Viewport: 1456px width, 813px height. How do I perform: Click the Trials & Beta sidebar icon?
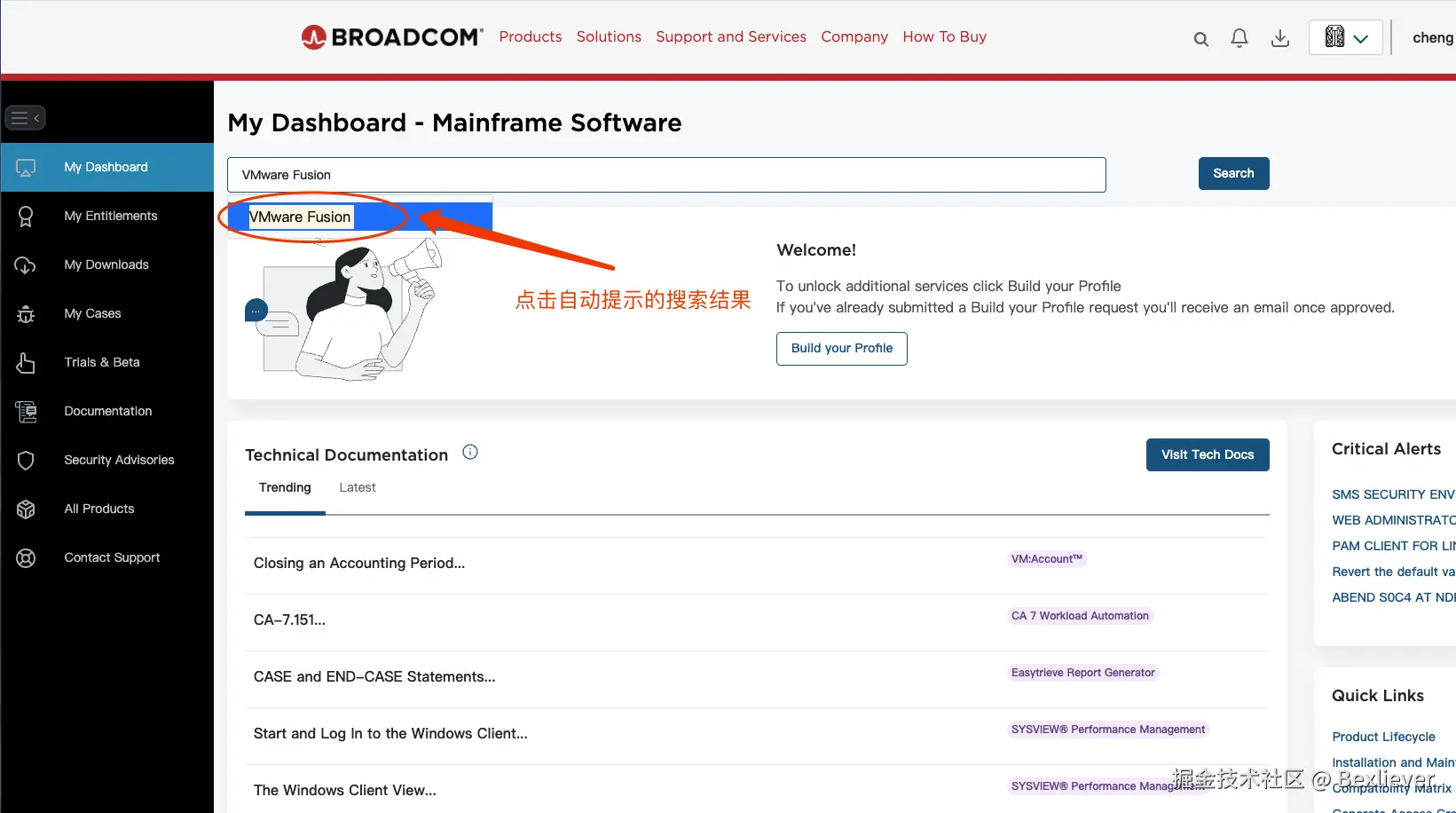pos(25,362)
